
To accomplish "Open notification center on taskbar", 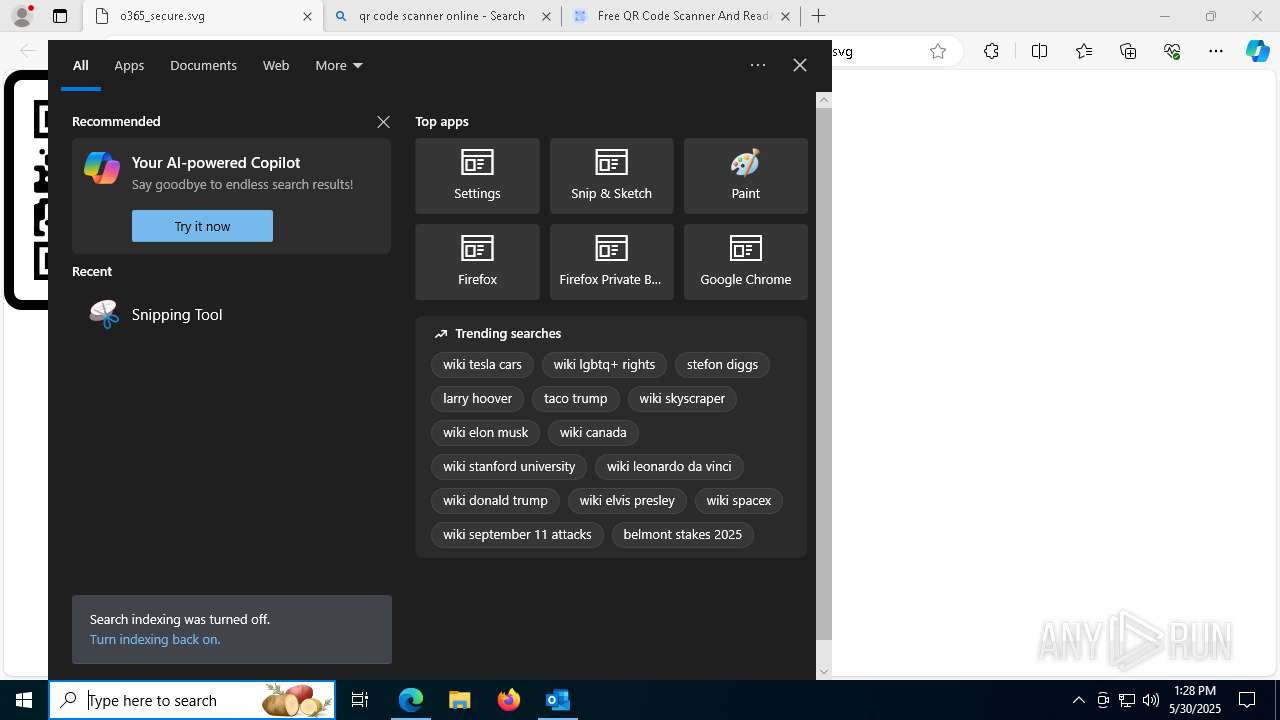I will [x=1247, y=700].
